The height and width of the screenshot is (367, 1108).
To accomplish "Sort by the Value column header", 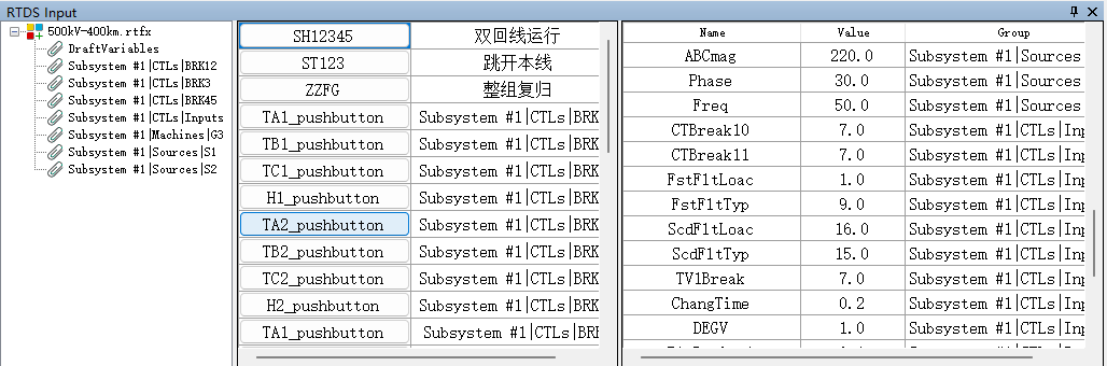I will [x=853, y=33].
